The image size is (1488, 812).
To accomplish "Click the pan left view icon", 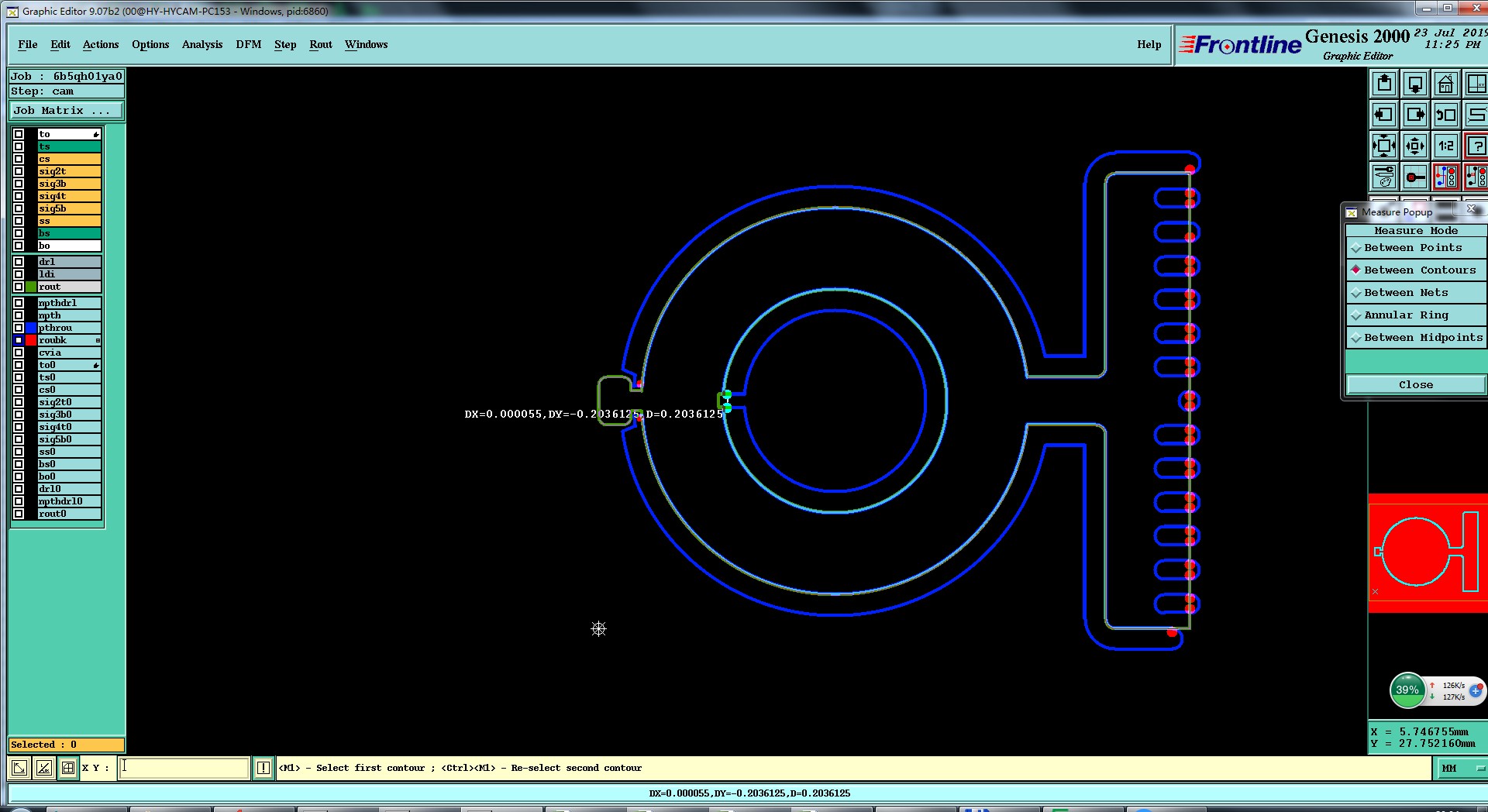I will pyautogui.click(x=1384, y=115).
